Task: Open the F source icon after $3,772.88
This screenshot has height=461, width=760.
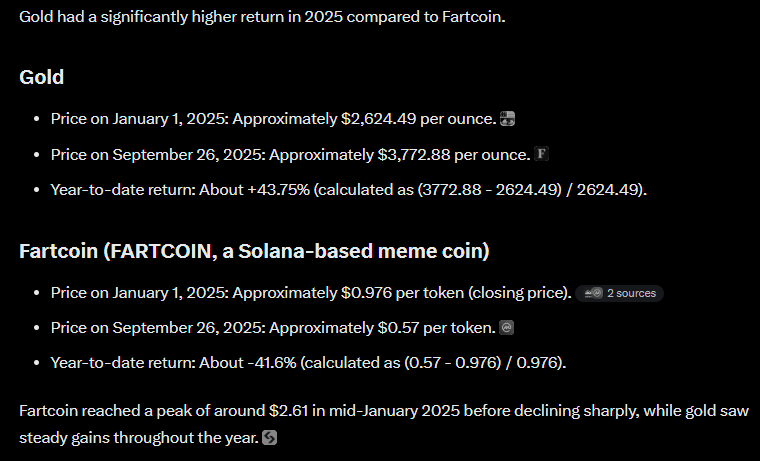Action: tap(541, 154)
